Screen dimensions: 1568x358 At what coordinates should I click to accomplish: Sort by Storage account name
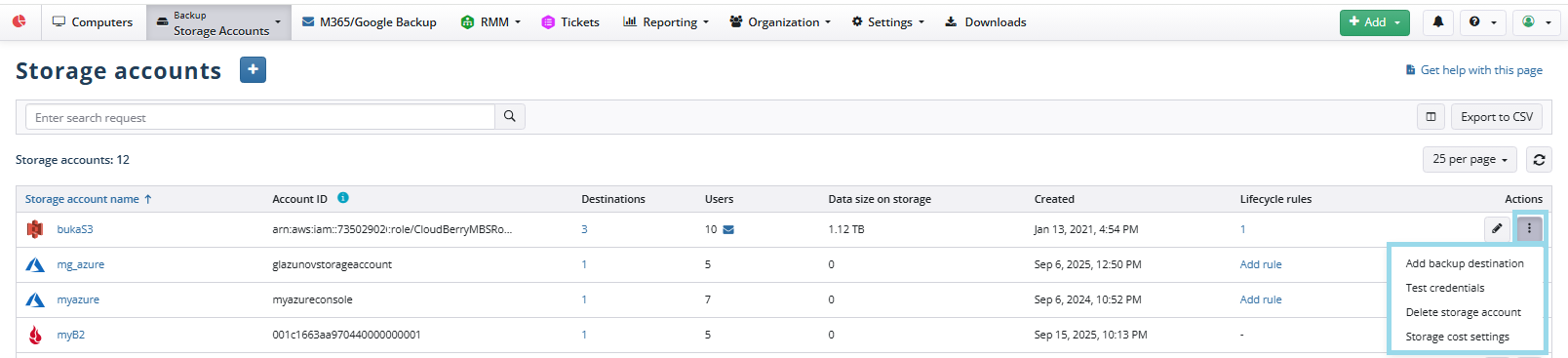[x=88, y=199]
